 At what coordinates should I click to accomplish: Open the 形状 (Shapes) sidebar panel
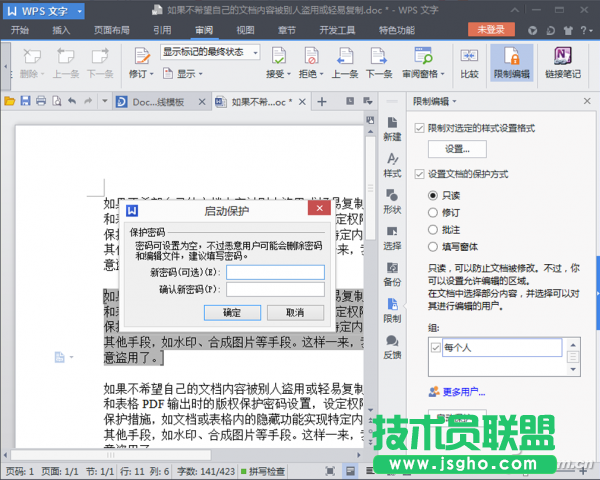[x=392, y=201]
